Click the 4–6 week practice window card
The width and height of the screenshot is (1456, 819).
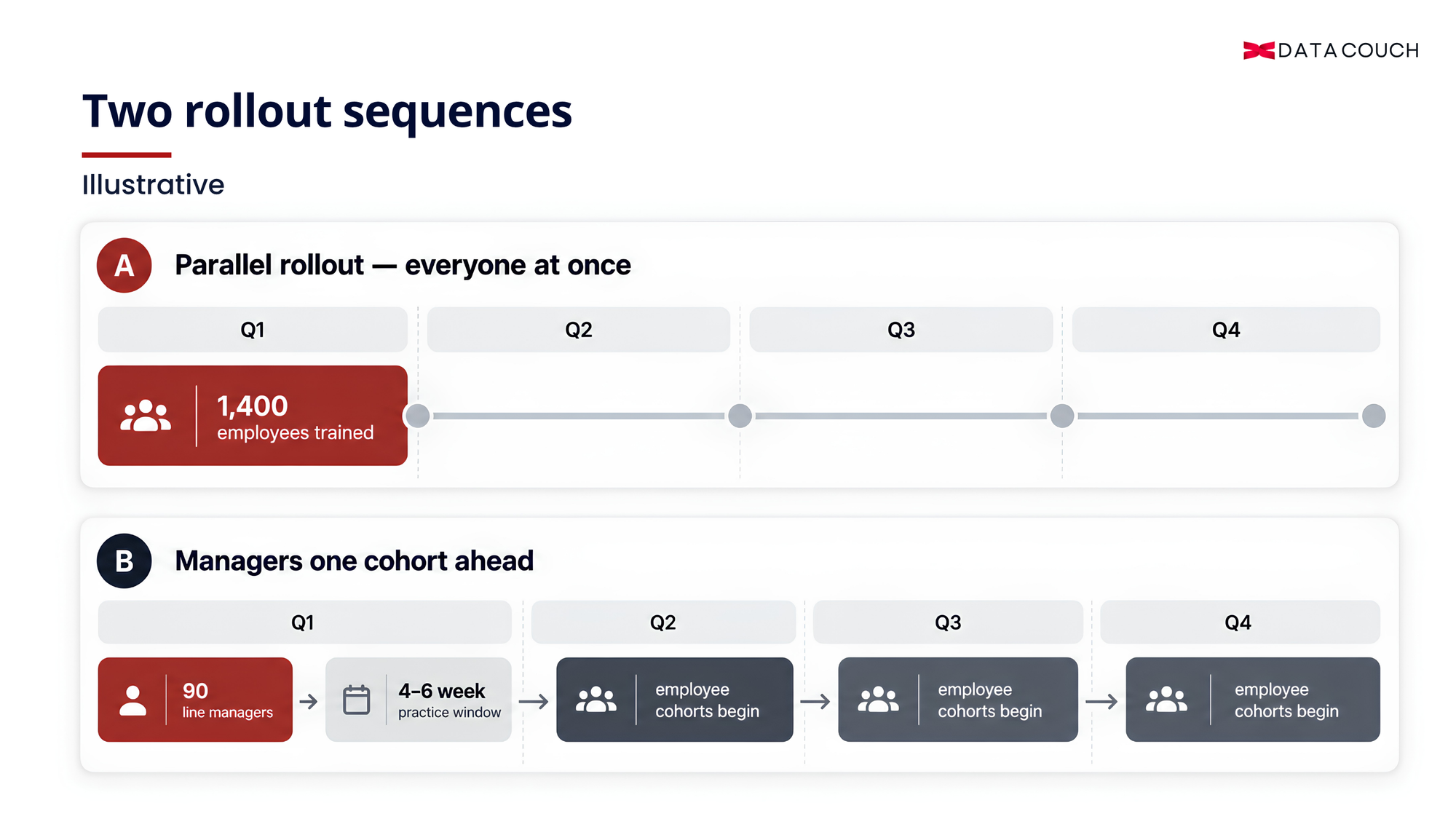[419, 700]
